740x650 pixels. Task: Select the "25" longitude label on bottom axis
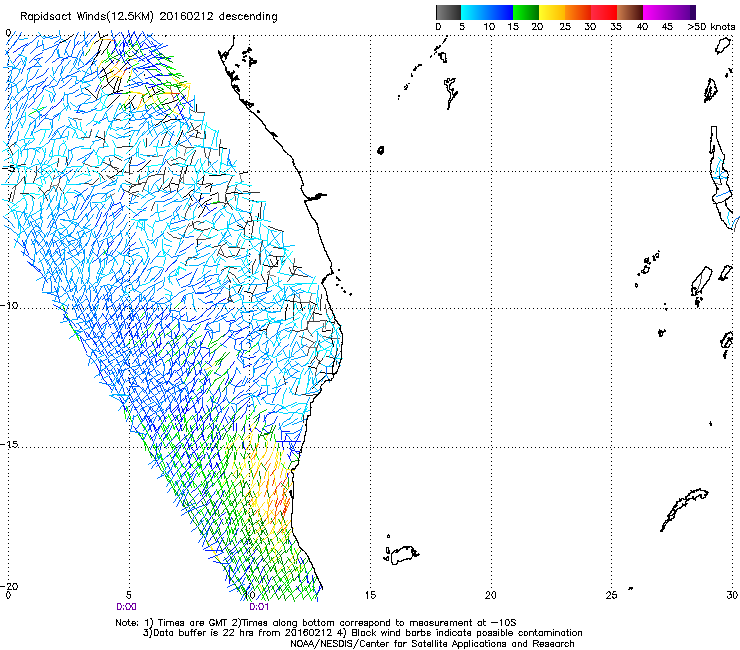coord(612,595)
